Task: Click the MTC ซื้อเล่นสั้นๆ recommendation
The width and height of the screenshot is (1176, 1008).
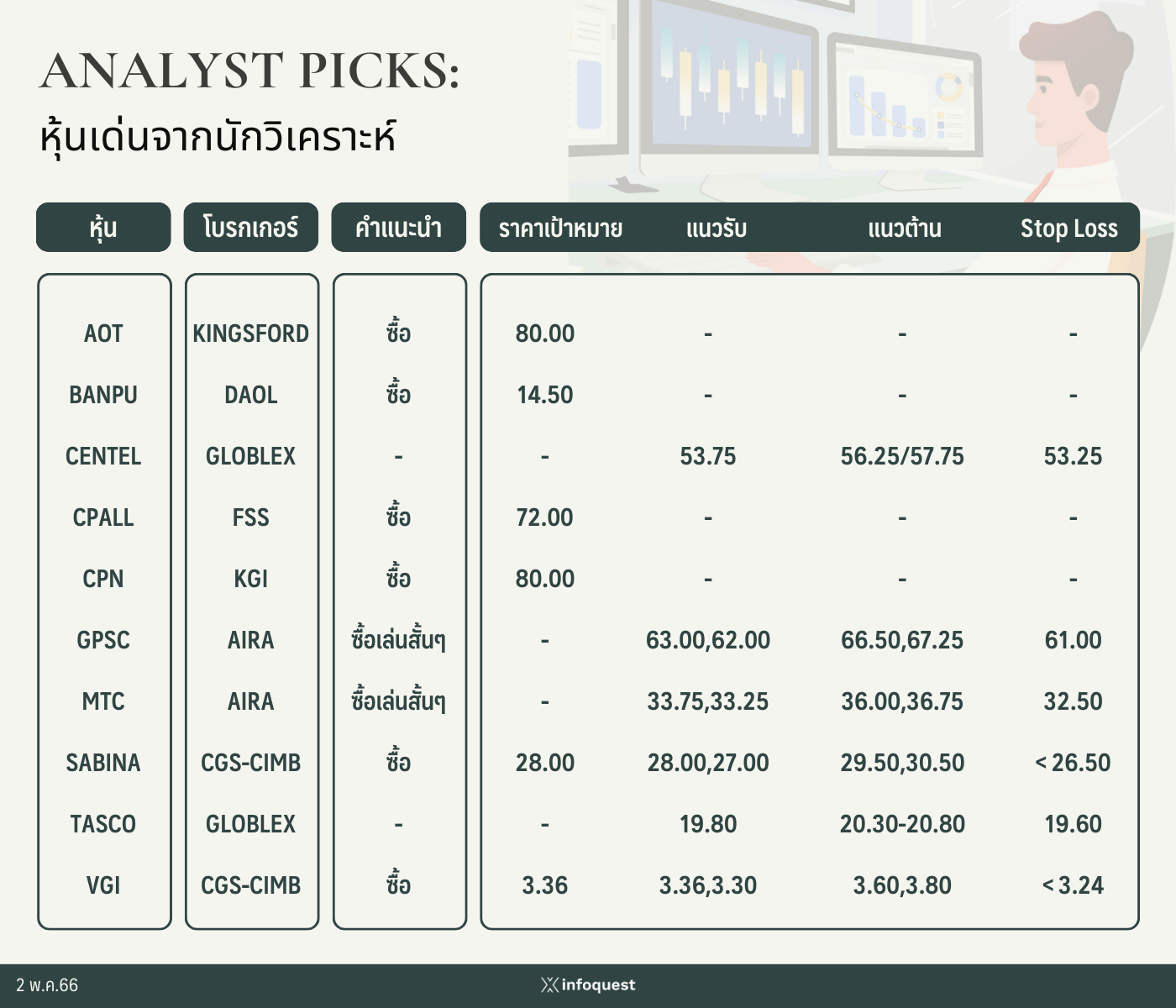Action: pyautogui.click(x=398, y=700)
